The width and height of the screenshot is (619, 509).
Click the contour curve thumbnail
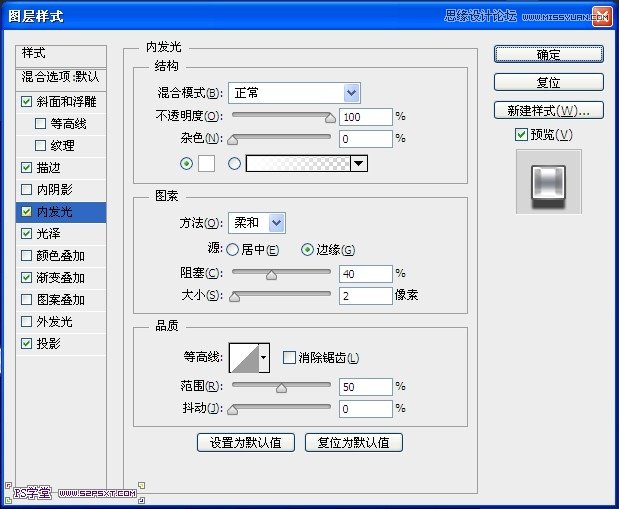(244, 358)
